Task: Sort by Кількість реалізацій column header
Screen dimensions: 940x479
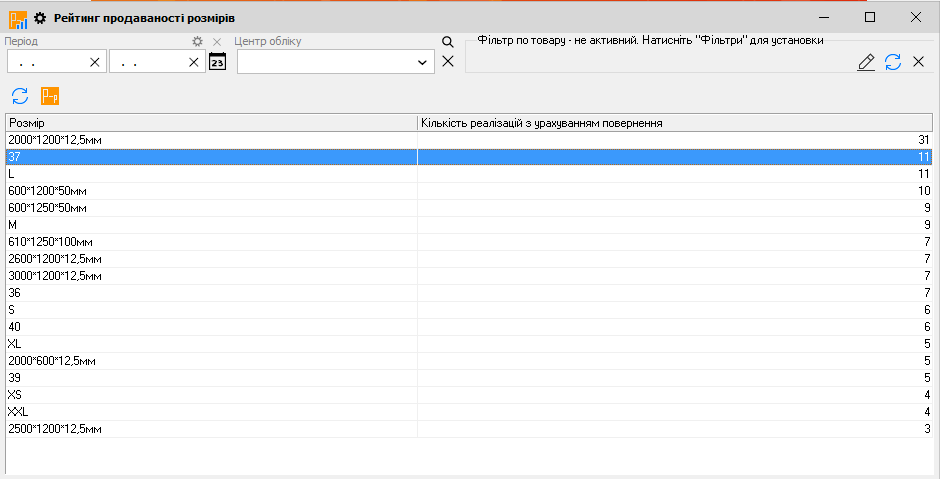Action: click(x=674, y=122)
